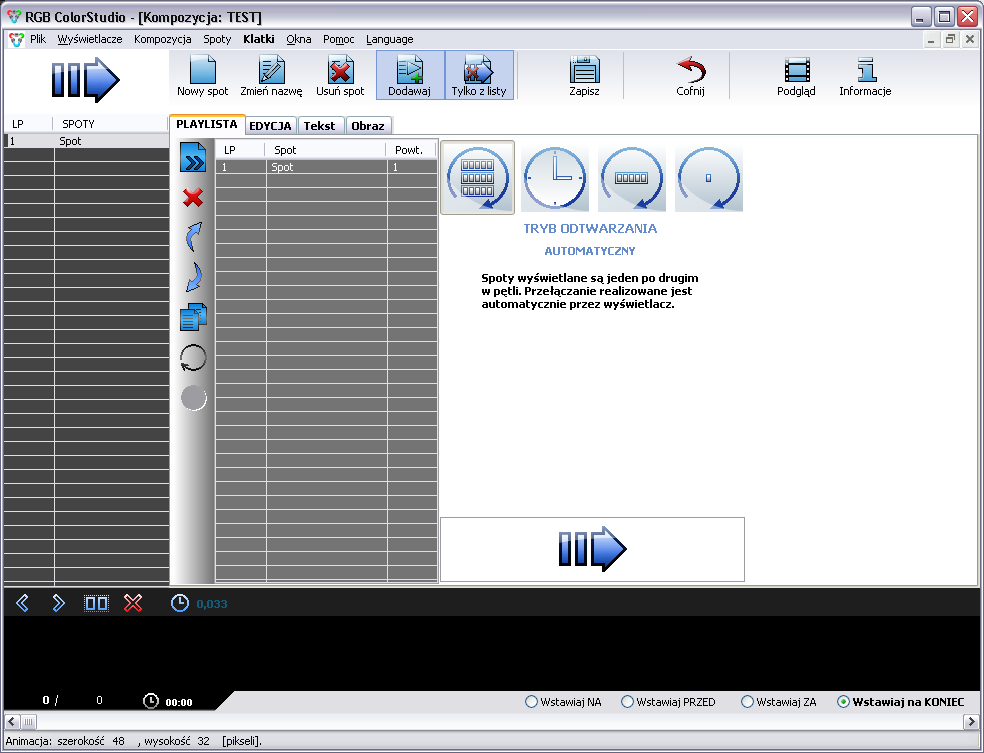Click the spot preview thumbnail box
This screenshot has height=753, width=984.
point(592,550)
